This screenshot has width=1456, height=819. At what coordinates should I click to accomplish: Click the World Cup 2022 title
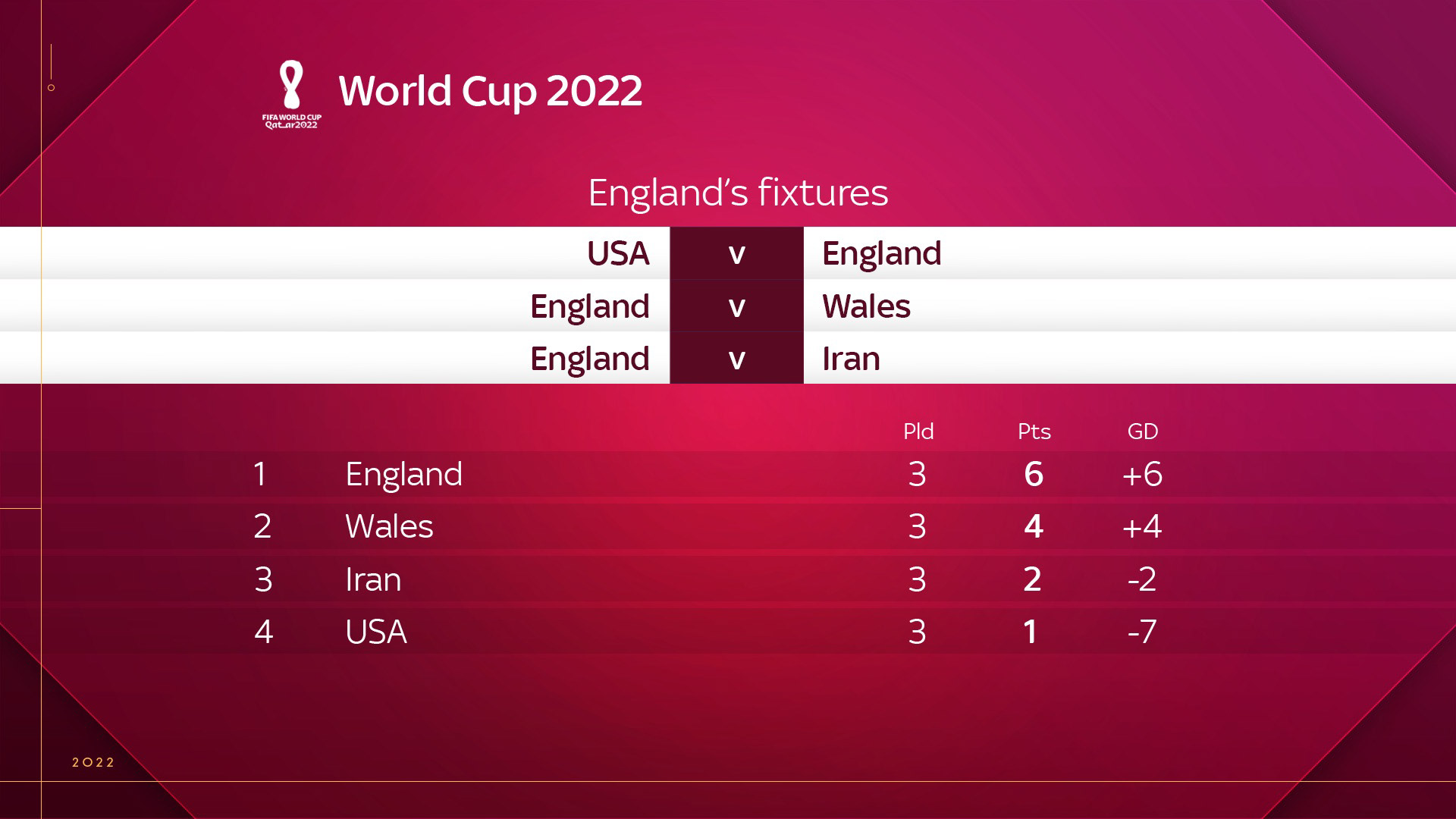coord(490,91)
